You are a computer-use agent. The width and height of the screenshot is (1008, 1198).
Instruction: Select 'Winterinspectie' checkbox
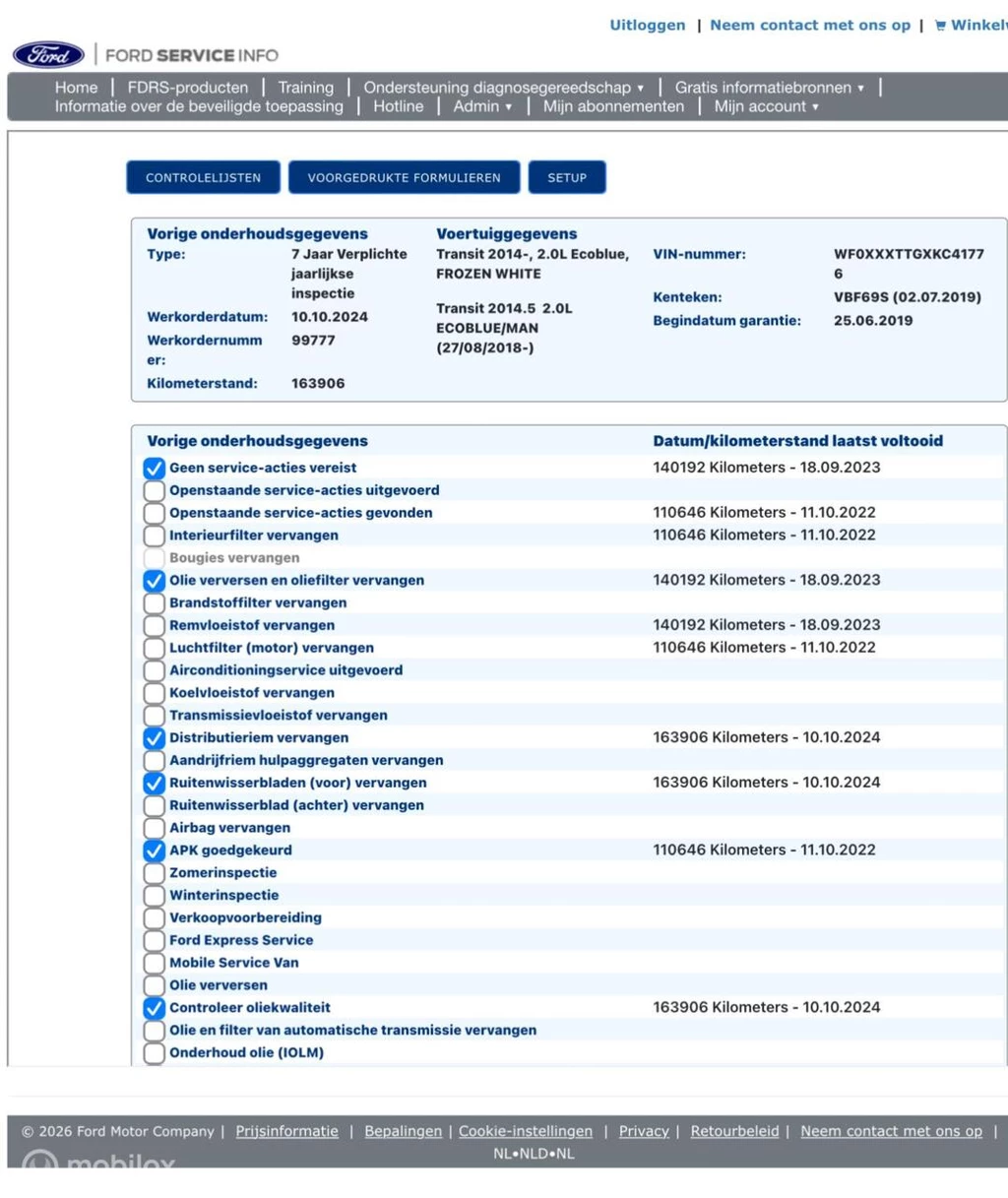(155, 896)
